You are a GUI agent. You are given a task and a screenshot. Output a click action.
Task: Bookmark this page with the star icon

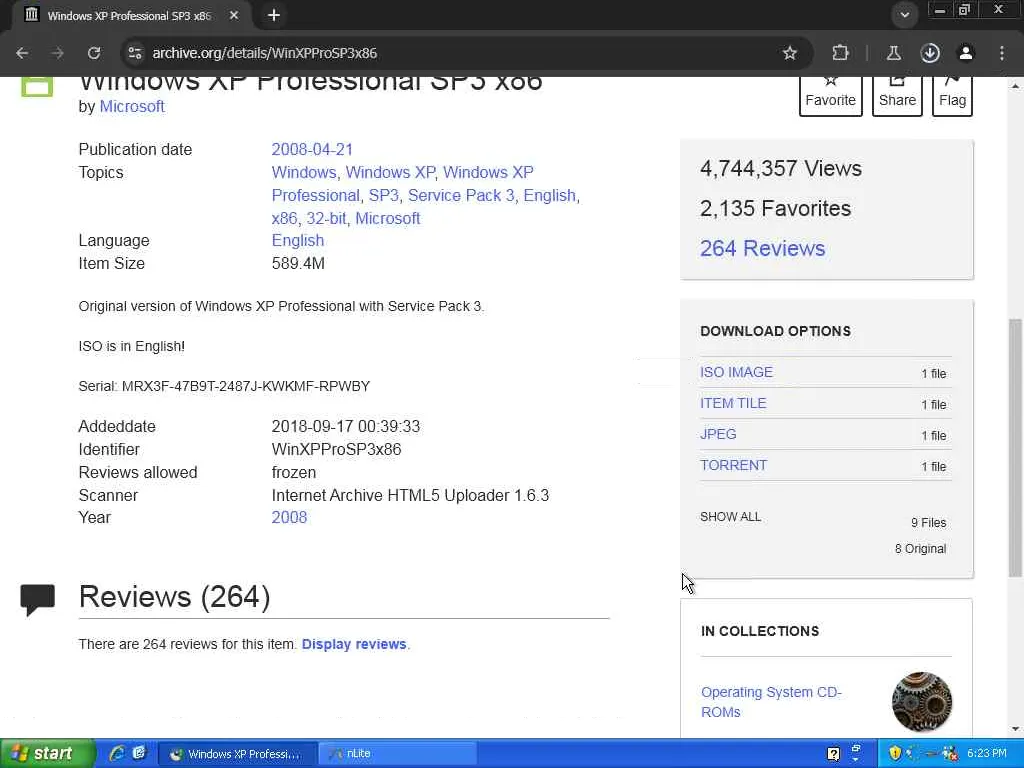(x=790, y=53)
